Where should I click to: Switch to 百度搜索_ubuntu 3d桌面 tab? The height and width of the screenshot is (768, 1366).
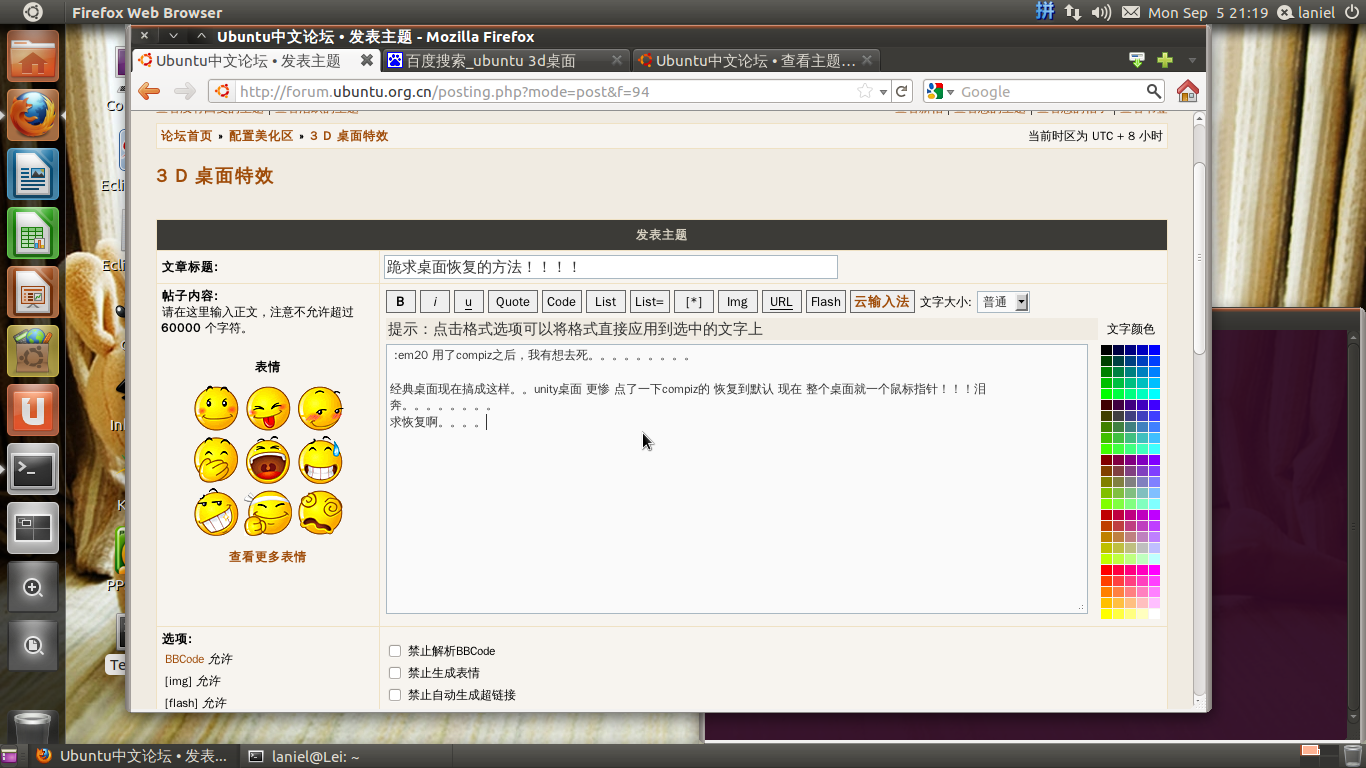coord(507,60)
